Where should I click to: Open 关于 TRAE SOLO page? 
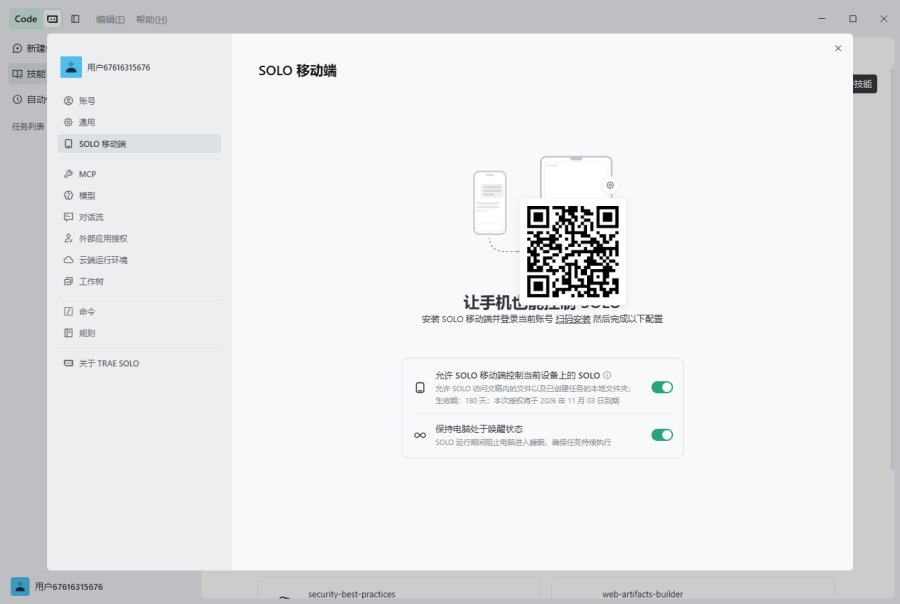tap(139, 363)
